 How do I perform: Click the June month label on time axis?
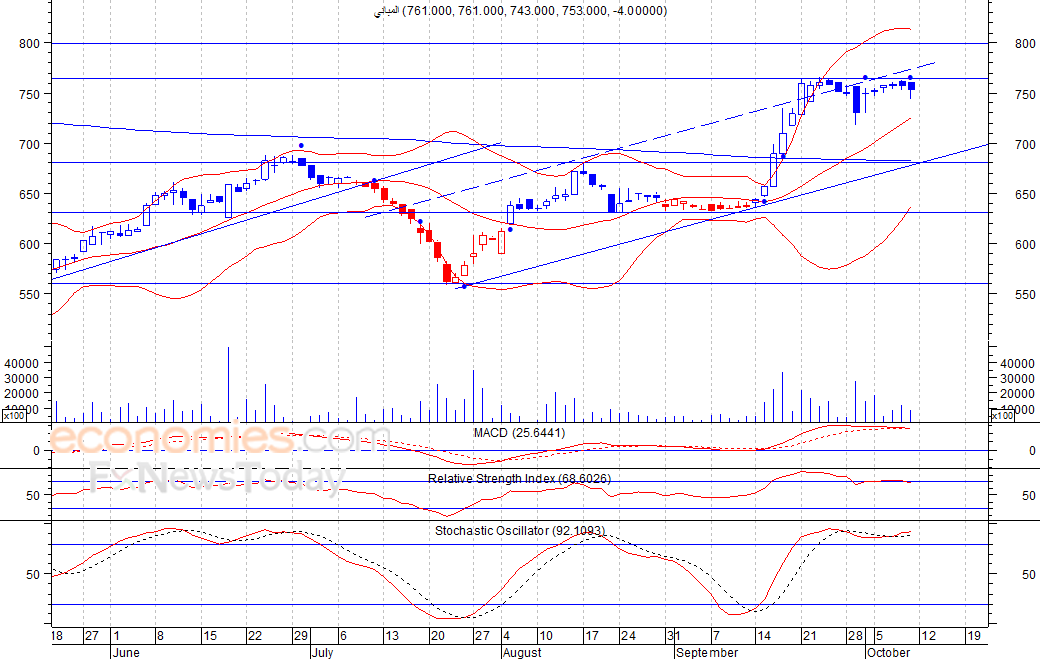coord(129,652)
